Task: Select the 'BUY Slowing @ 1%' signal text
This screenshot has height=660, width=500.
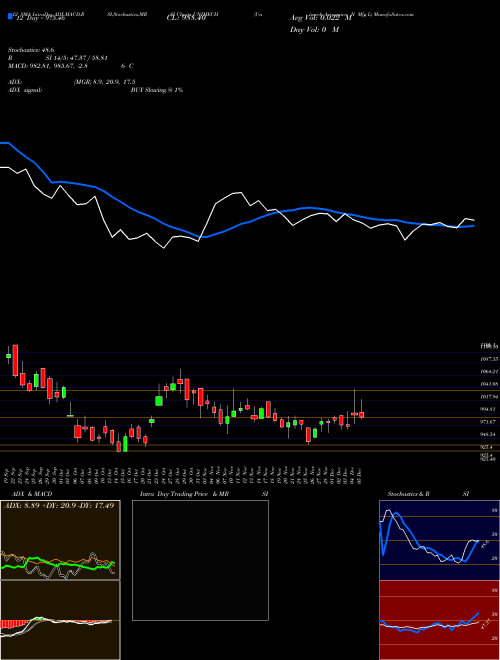Action: [157, 90]
